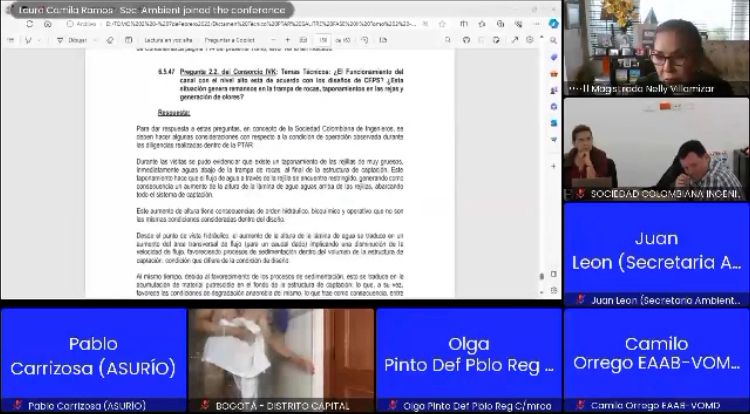Open the Edge sidebar search icon
This screenshot has height=414, width=750.
click(553, 41)
